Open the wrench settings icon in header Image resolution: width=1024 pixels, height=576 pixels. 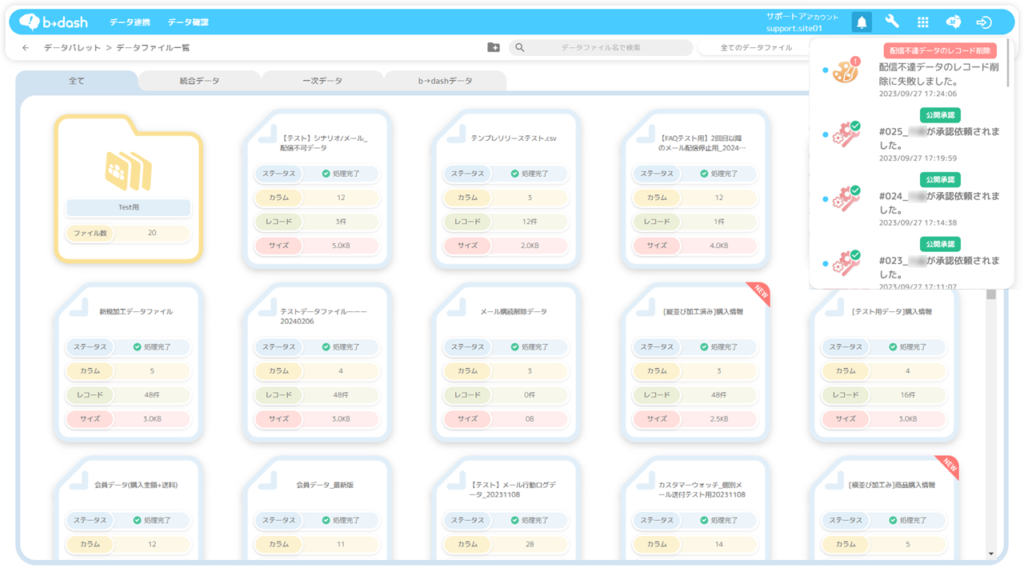(891, 22)
